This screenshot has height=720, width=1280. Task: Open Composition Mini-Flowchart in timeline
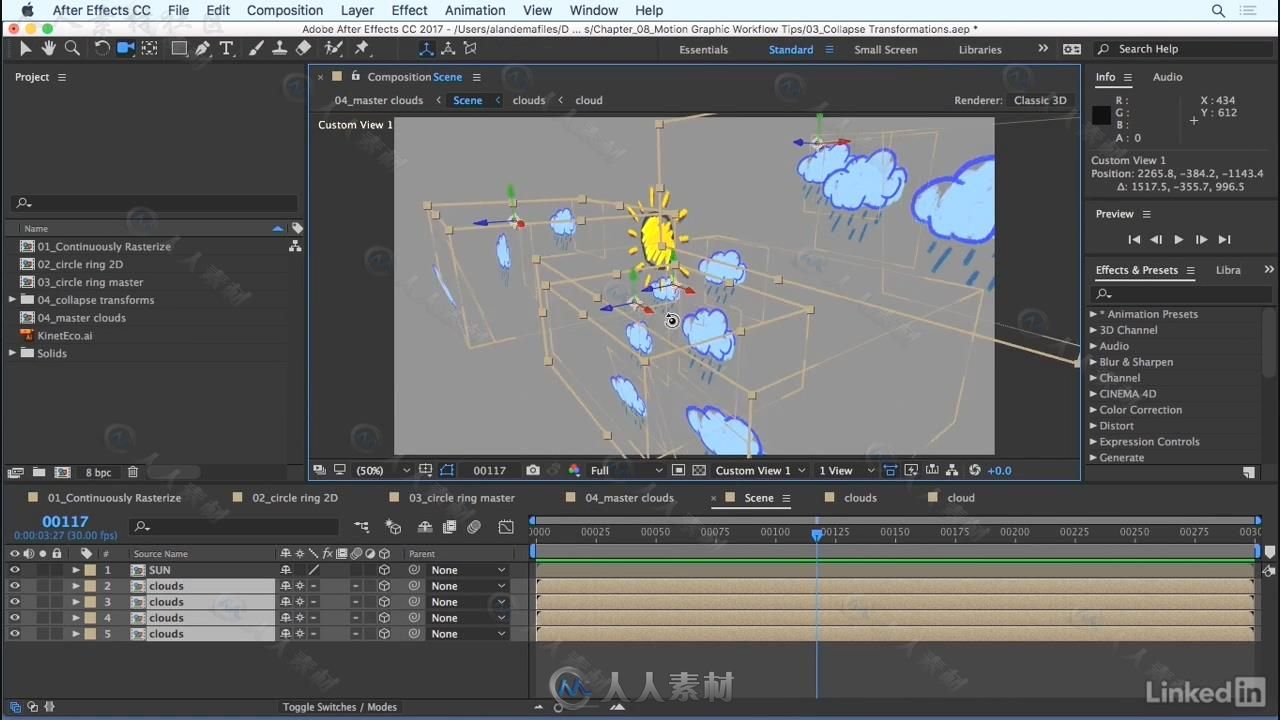tap(362, 526)
